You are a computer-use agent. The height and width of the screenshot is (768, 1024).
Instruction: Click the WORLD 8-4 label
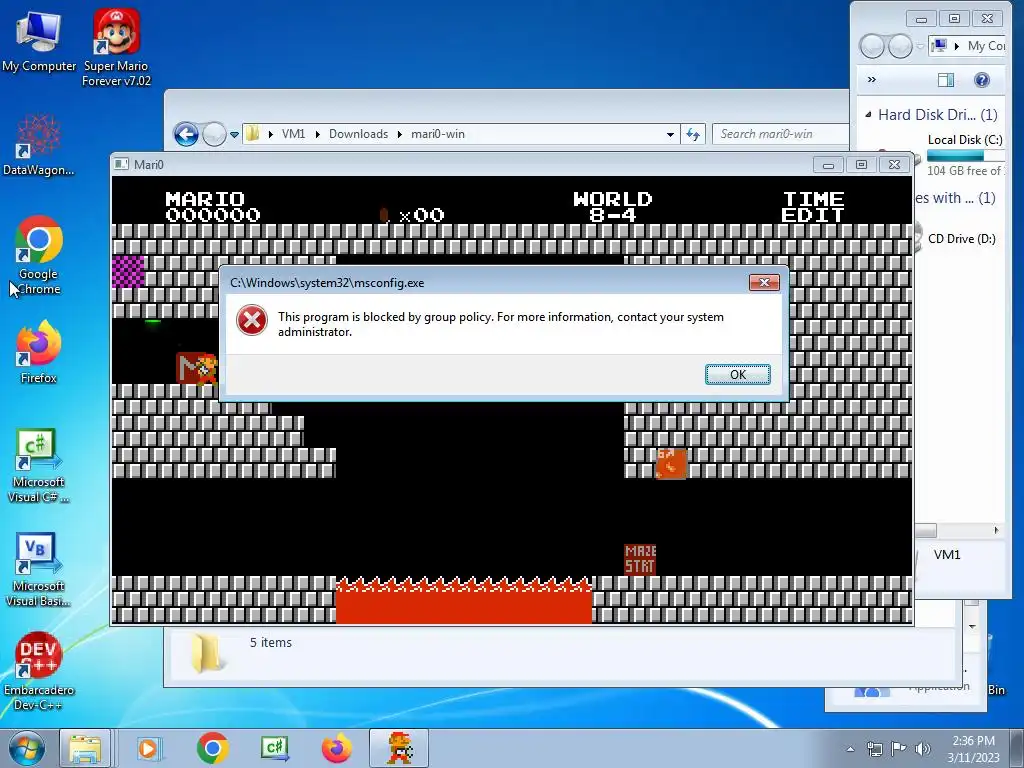[613, 206]
